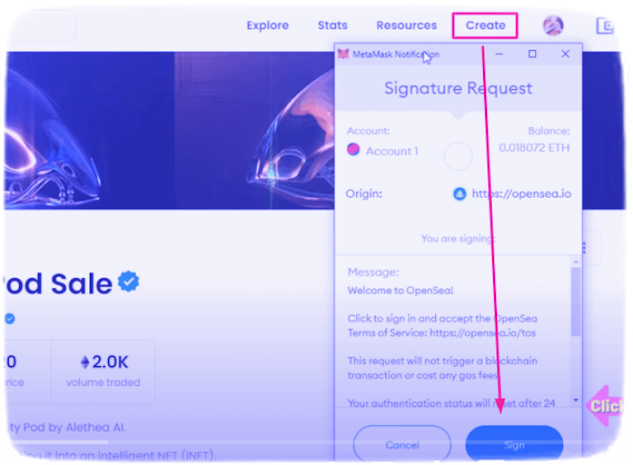The height and width of the screenshot is (465, 633).
Task: Click the 2.0K volume traded stat
Action: pyautogui.click(x=103, y=372)
